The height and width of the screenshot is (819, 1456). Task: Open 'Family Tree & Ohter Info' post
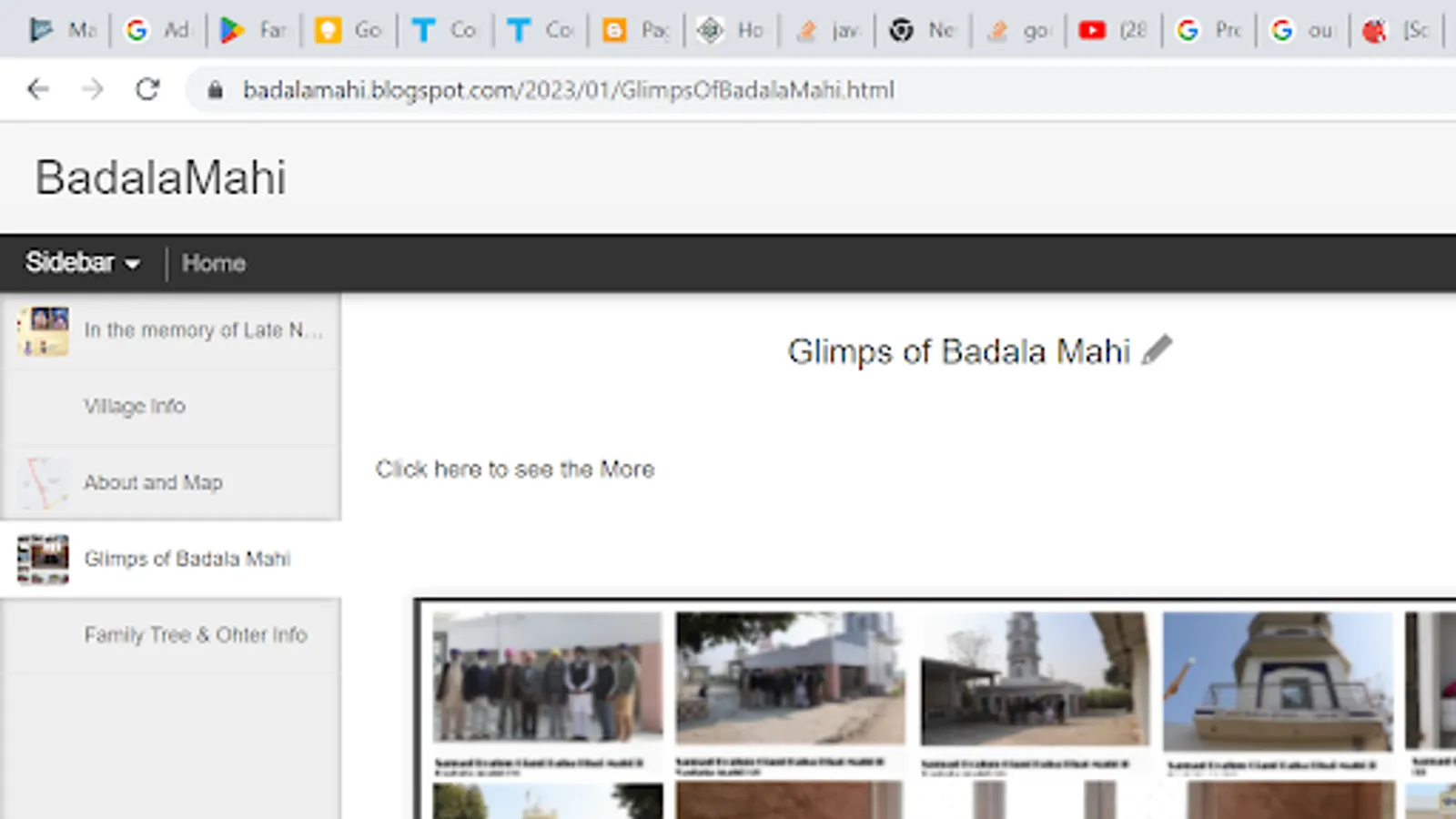click(171, 635)
